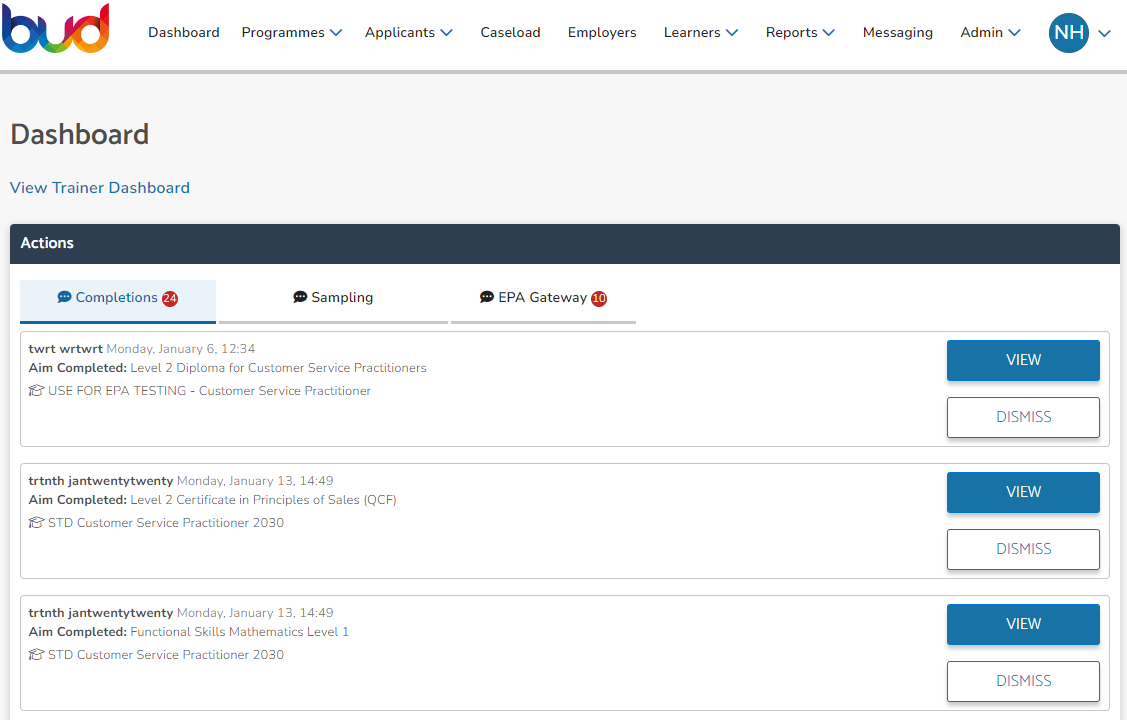Click the speech bubble icon on EPA Gateway tab
Viewport: 1127px width, 720px height.
pos(487,297)
